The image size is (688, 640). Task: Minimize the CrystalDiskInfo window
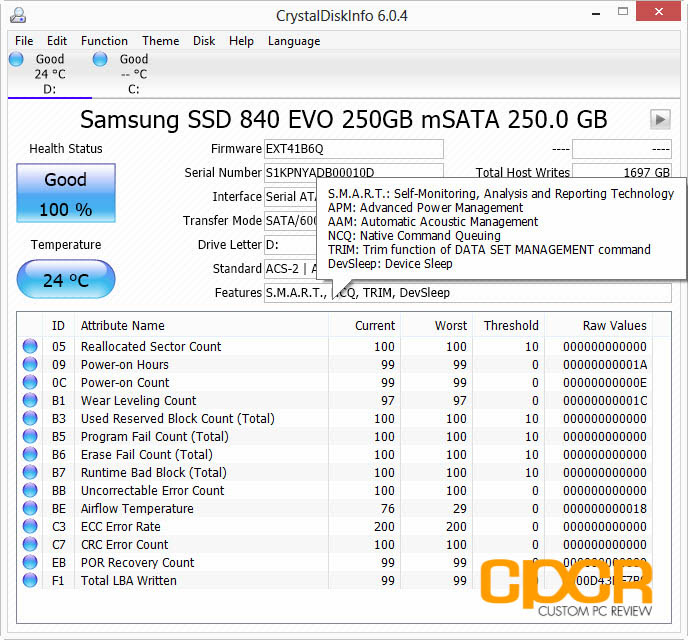(596, 13)
